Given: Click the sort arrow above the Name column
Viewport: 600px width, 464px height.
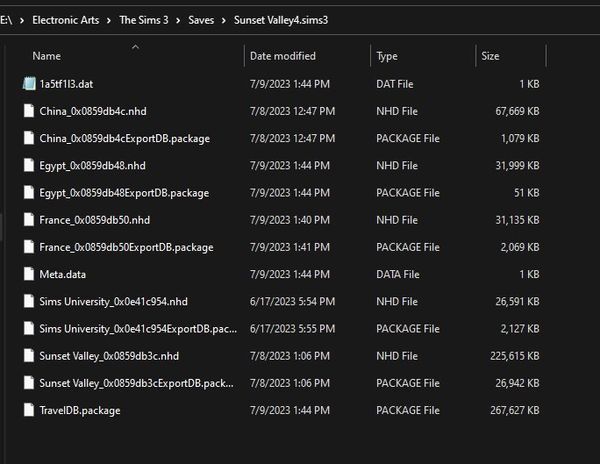Looking at the screenshot, I should (135, 47).
